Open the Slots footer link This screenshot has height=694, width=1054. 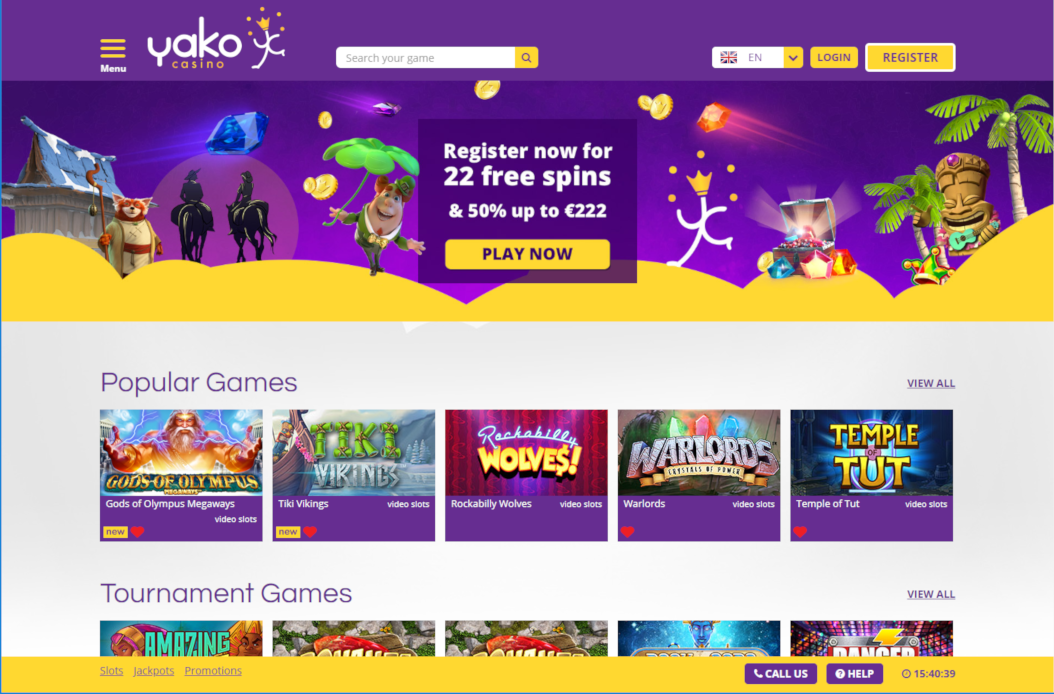(x=112, y=670)
